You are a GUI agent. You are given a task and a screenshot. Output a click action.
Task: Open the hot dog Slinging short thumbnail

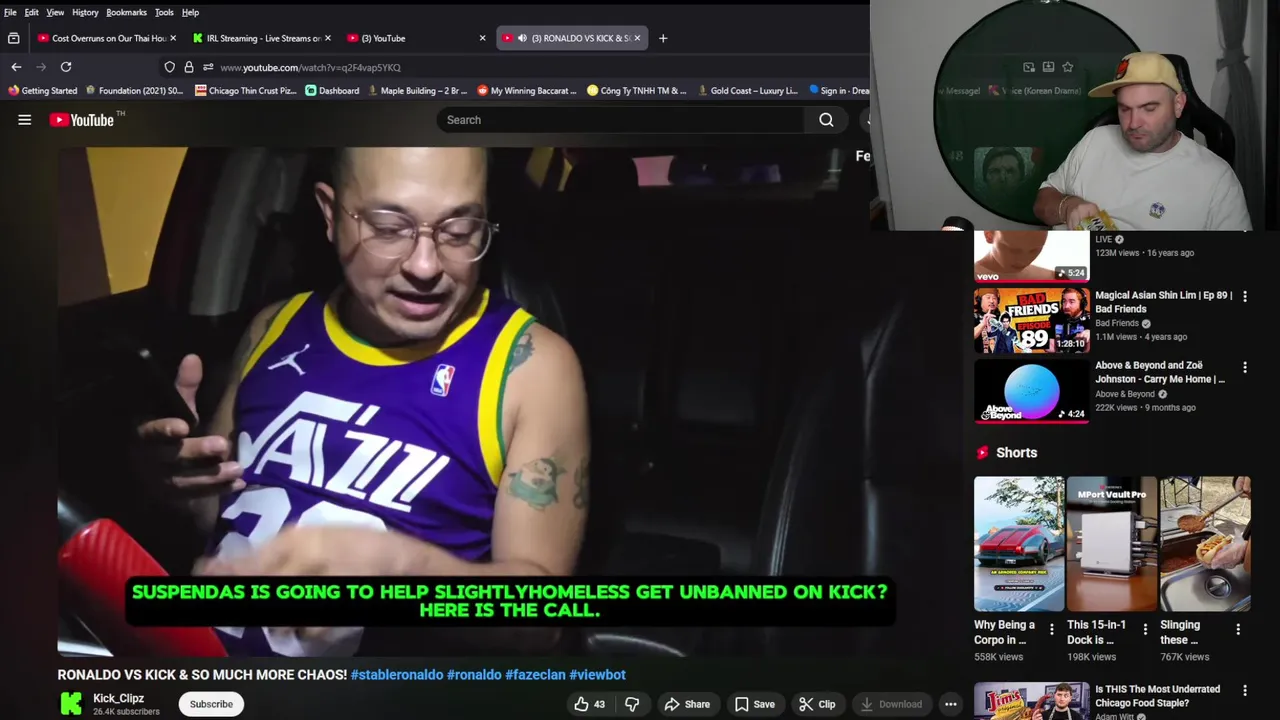1205,544
